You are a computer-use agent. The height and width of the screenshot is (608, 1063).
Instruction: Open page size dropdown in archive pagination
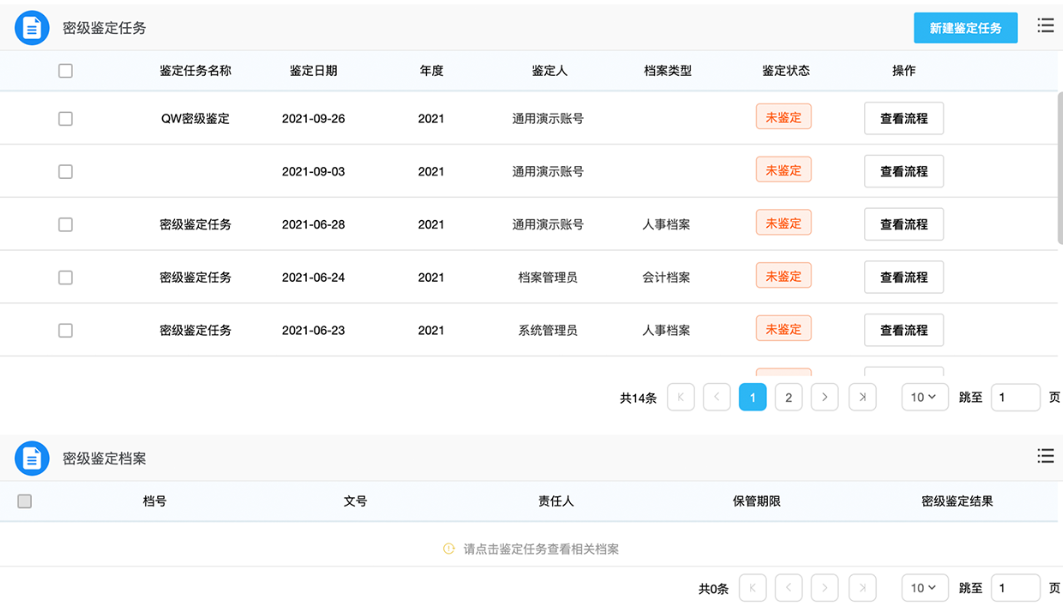point(923,588)
